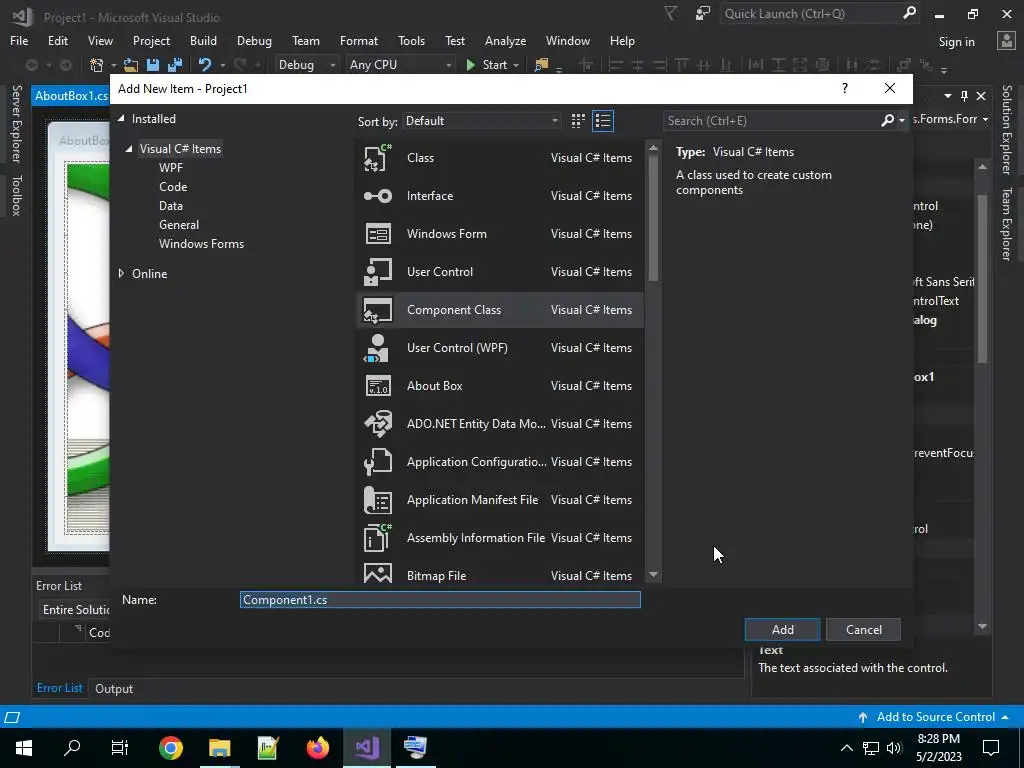Click the Save toolbar icon
1024x768 pixels.
coord(153,65)
